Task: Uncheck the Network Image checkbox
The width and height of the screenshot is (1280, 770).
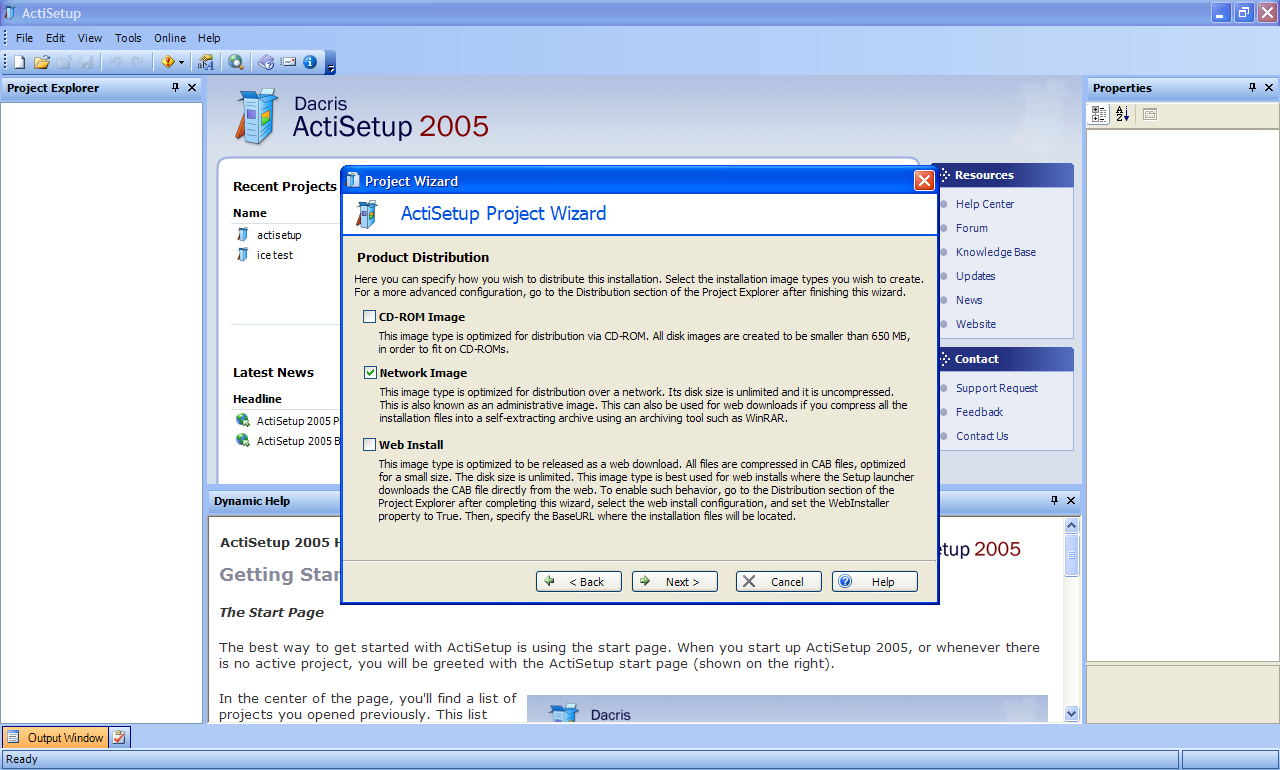Action: point(370,373)
